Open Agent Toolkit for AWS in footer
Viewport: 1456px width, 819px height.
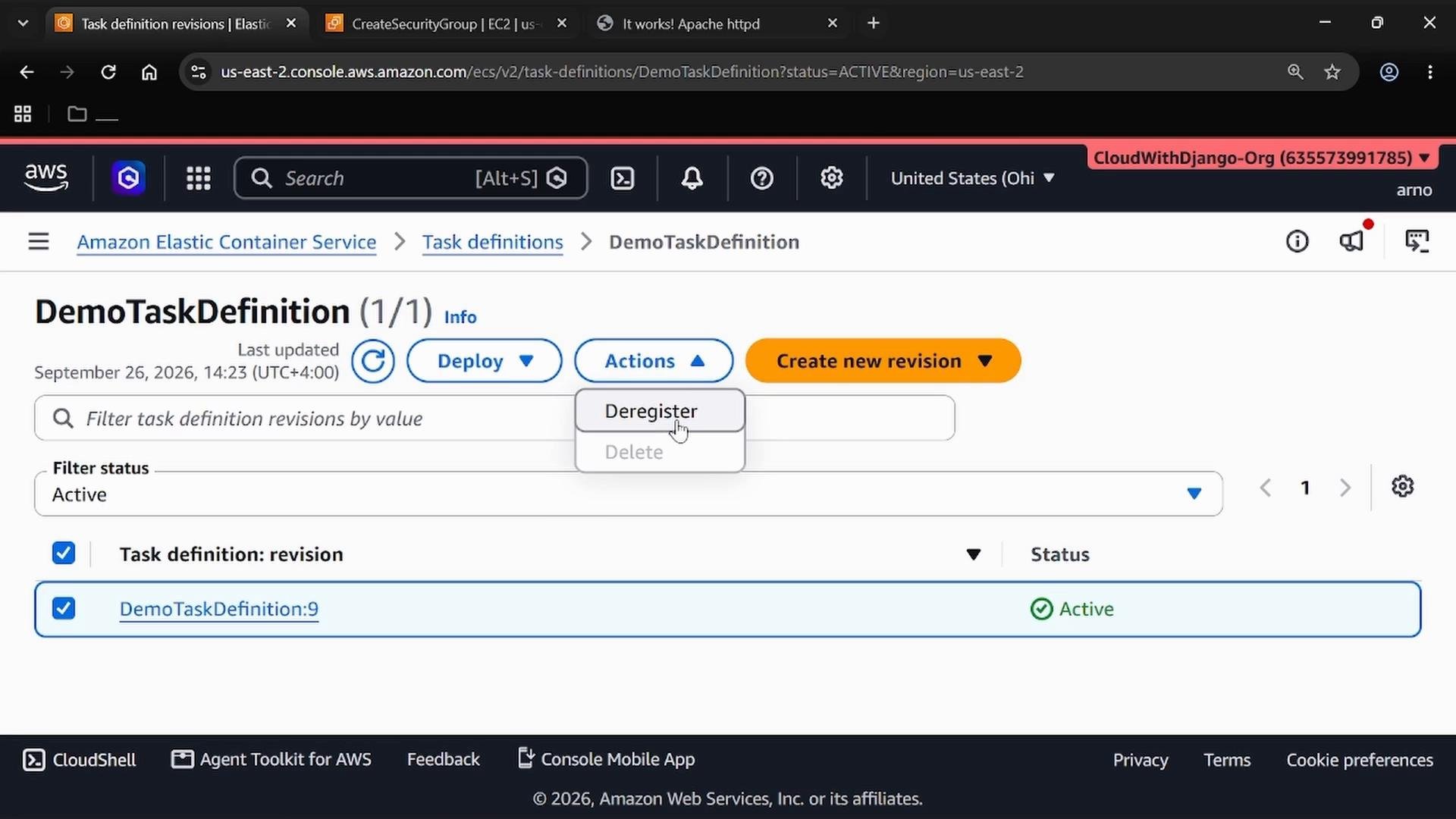point(271,760)
